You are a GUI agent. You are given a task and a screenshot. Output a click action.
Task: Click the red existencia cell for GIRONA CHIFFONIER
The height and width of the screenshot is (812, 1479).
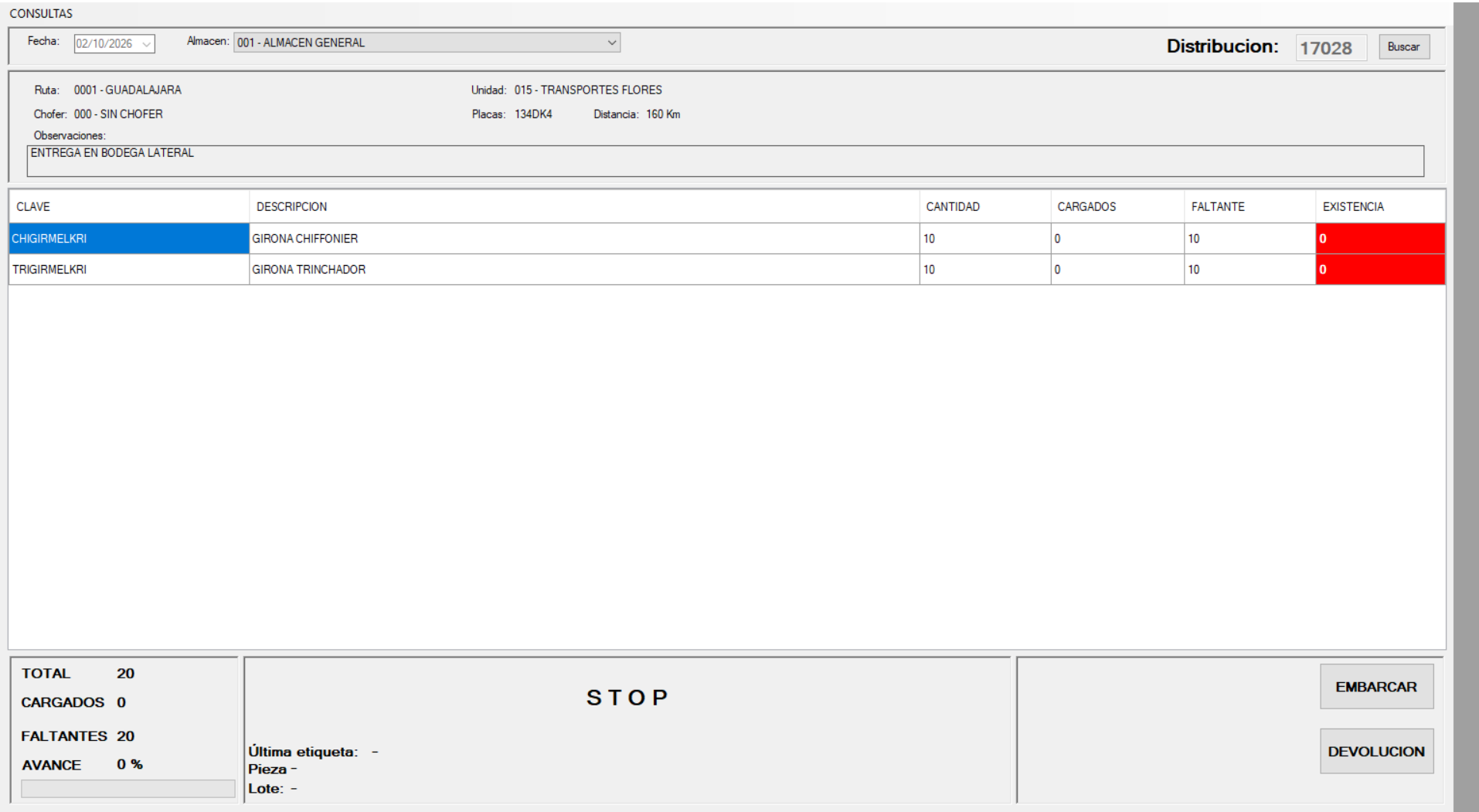click(1380, 239)
